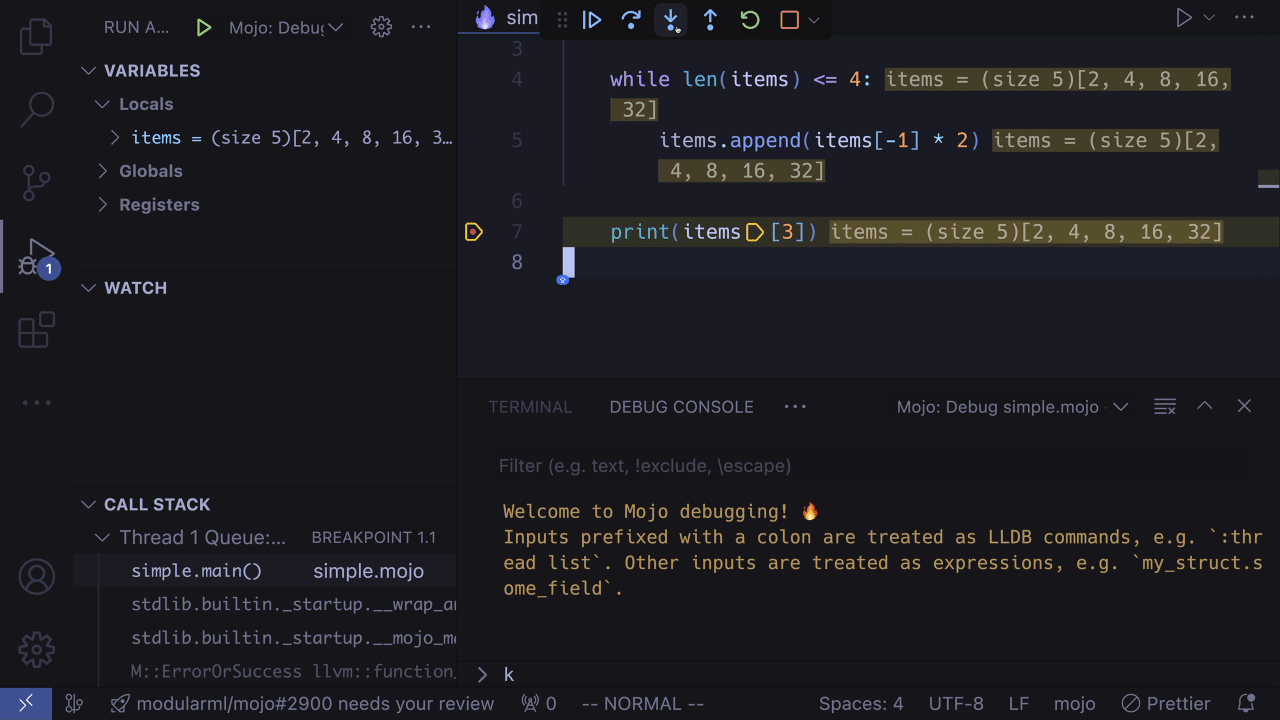Image resolution: width=1280 pixels, height=720 pixels.
Task: Click the editor minimap scrollbar
Action: point(1269,181)
